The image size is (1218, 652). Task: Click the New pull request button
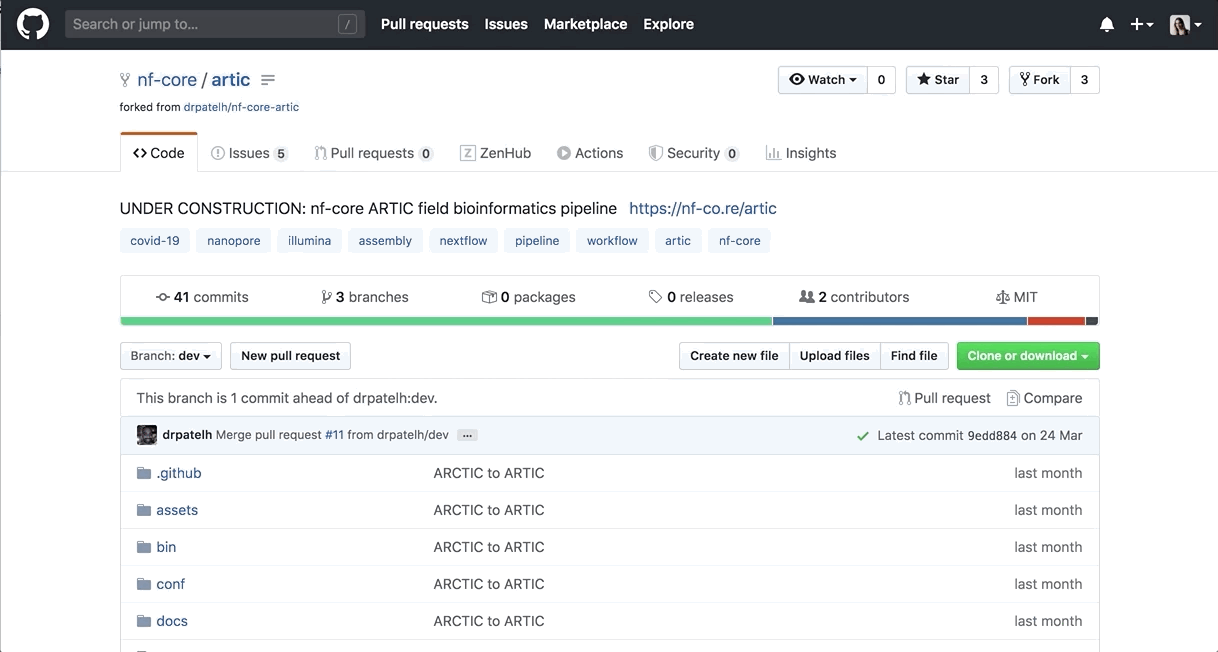click(x=291, y=356)
